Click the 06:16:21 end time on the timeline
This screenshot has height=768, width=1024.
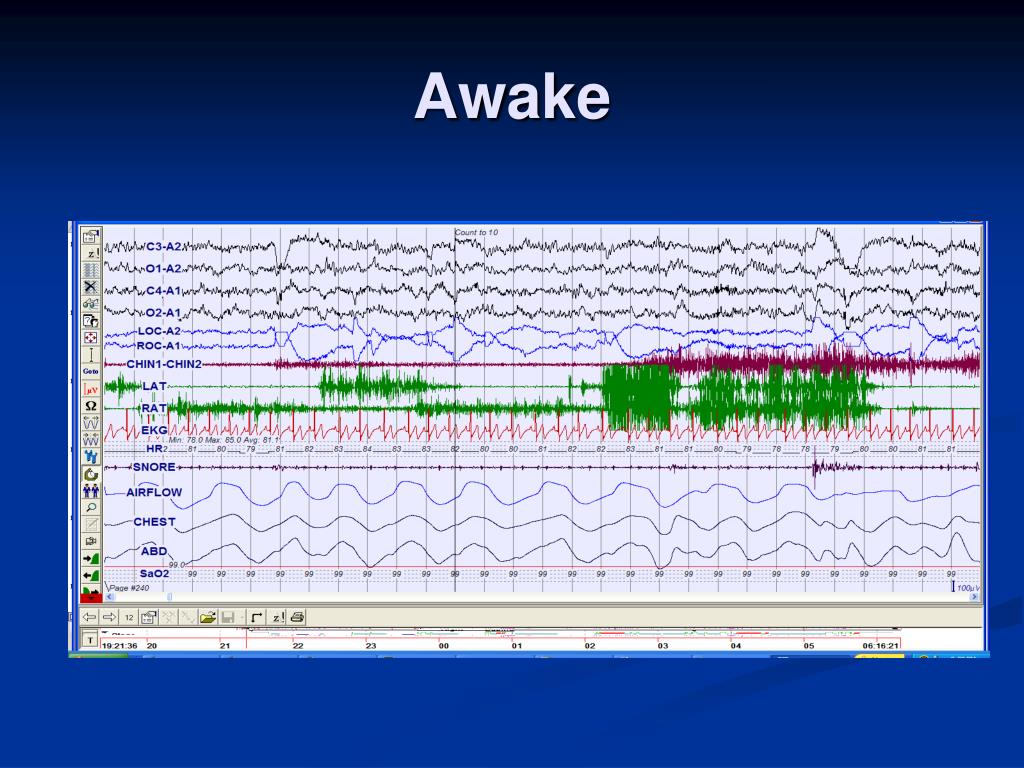coord(880,645)
